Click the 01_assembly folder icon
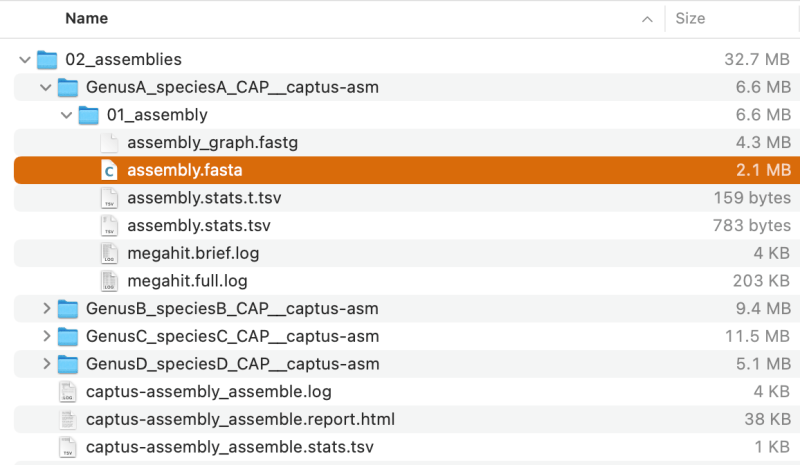Image resolution: width=800 pixels, height=465 pixels. pos(88,115)
